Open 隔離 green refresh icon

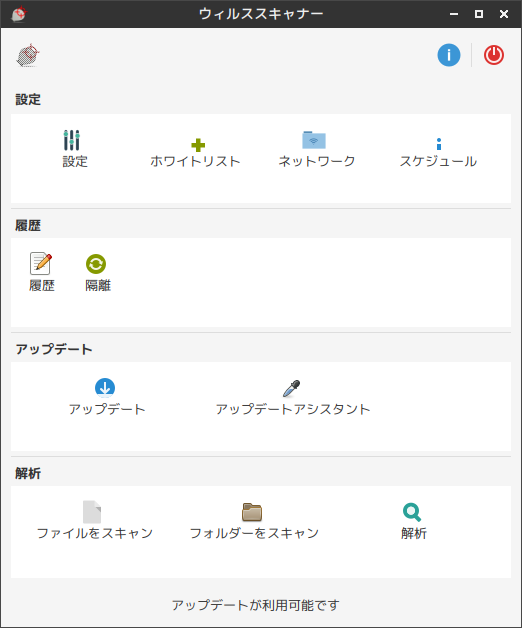pyautogui.click(x=96, y=264)
